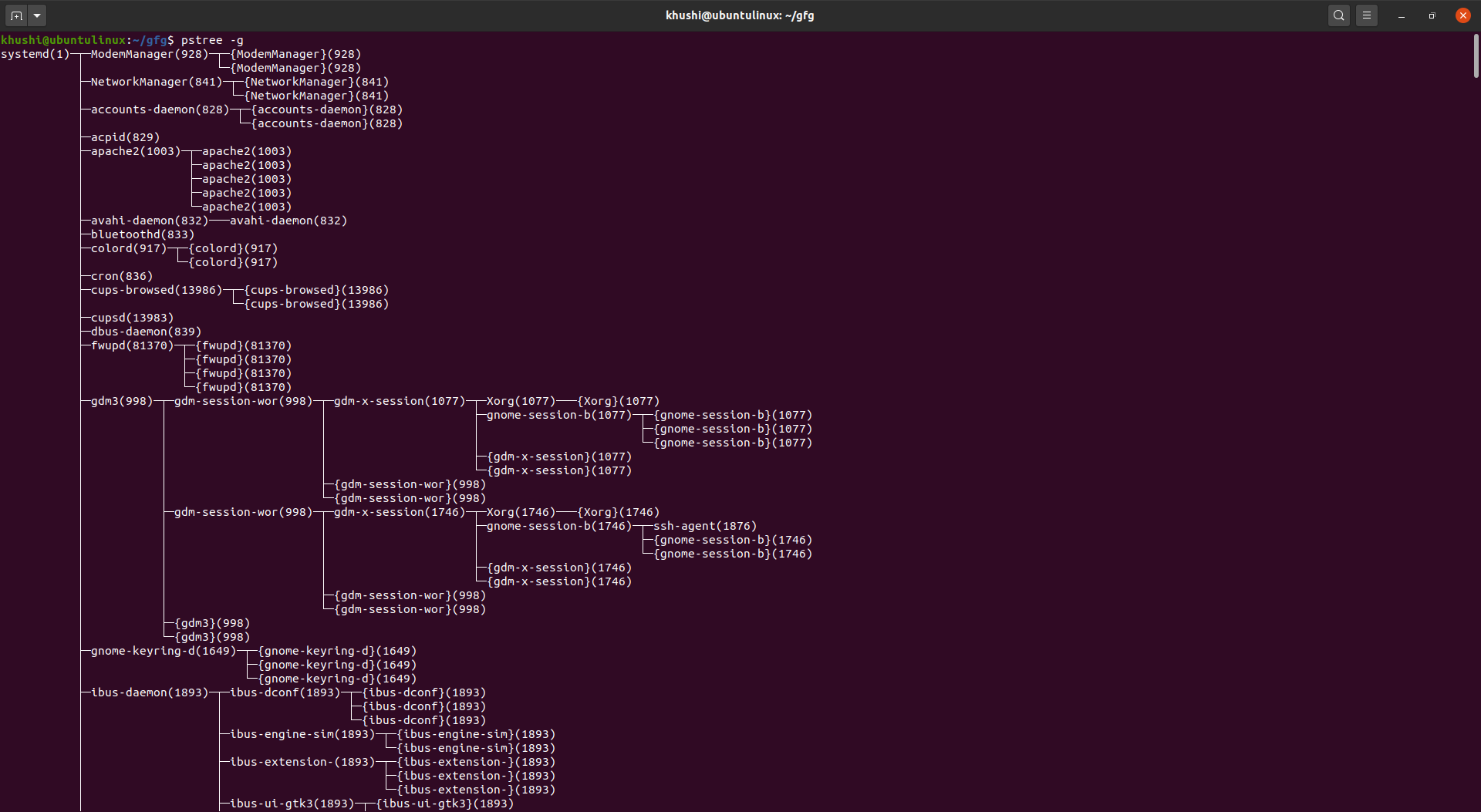Click the vertical scrollbar thumb
The image size is (1481, 812).
1476,56
